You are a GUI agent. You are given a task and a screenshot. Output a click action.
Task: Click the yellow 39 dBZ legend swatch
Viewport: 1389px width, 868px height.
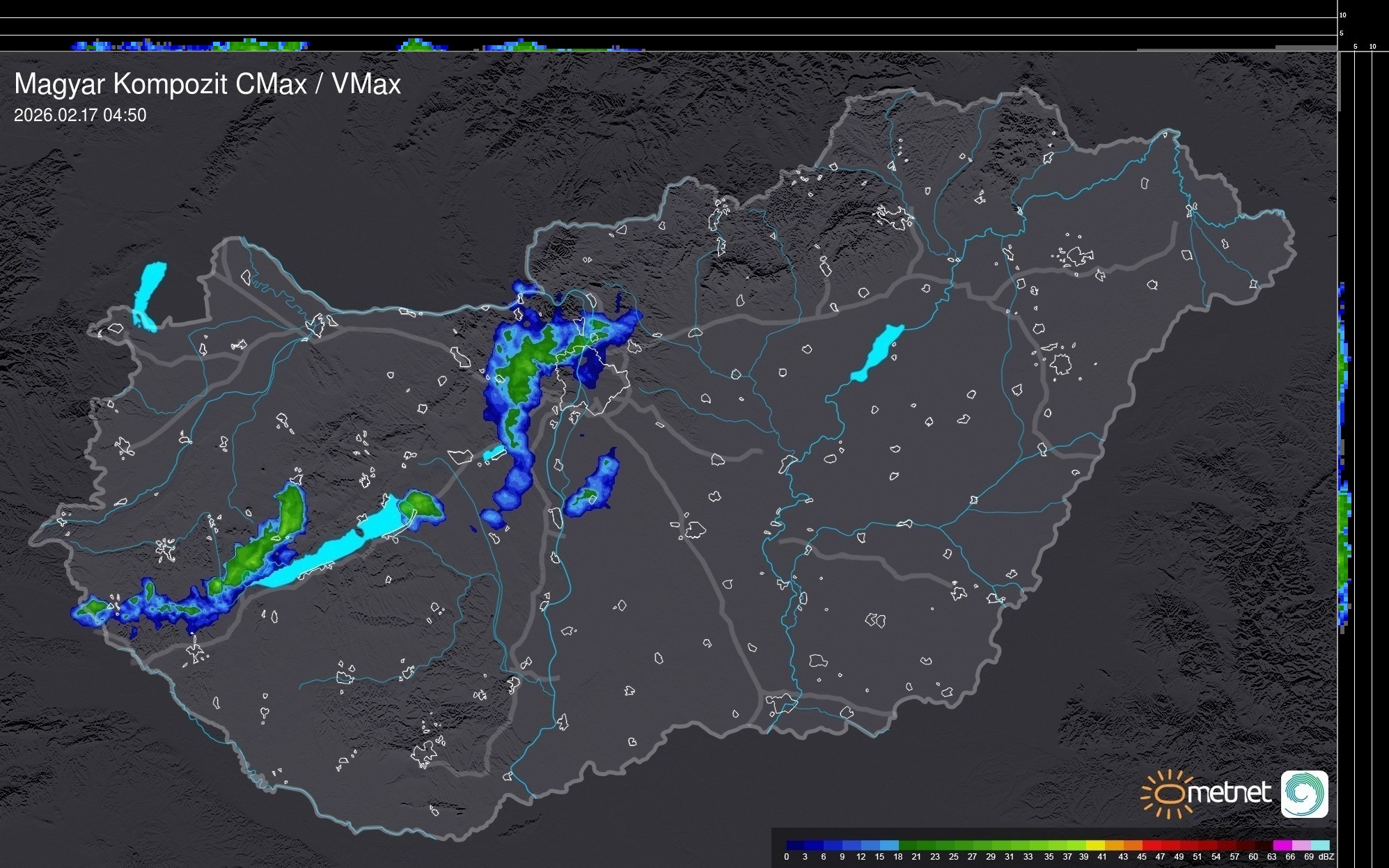click(1094, 845)
